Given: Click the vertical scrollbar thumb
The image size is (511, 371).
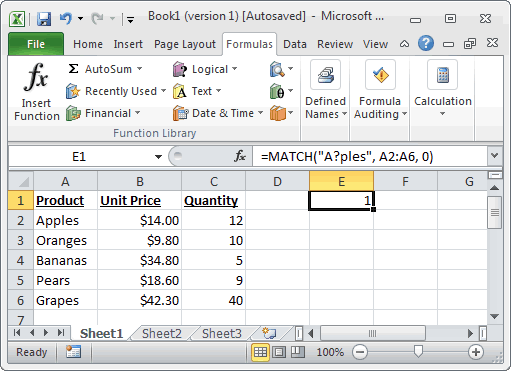Looking at the screenshot, I should [495, 212].
